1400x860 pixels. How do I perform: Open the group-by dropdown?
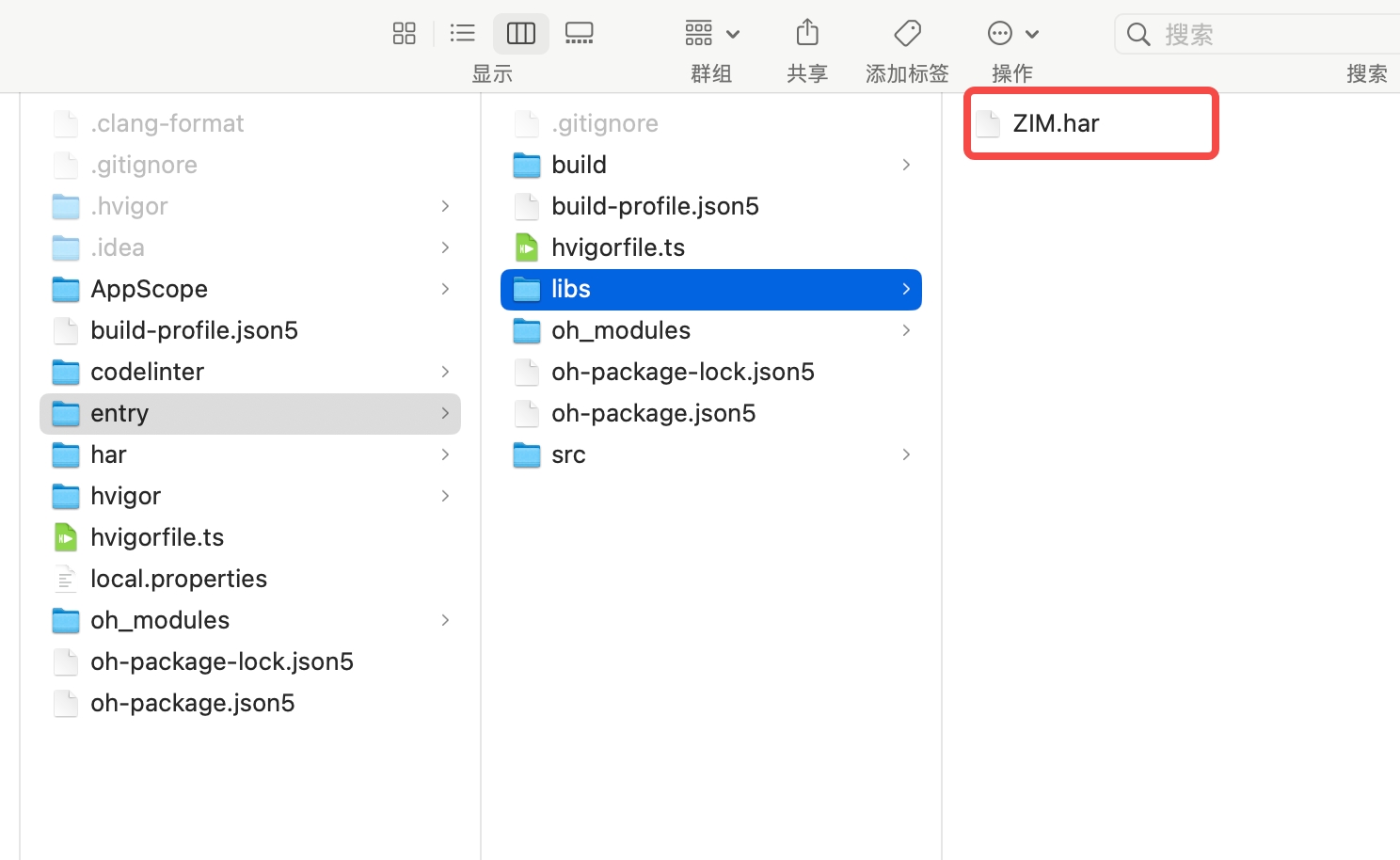click(x=712, y=34)
